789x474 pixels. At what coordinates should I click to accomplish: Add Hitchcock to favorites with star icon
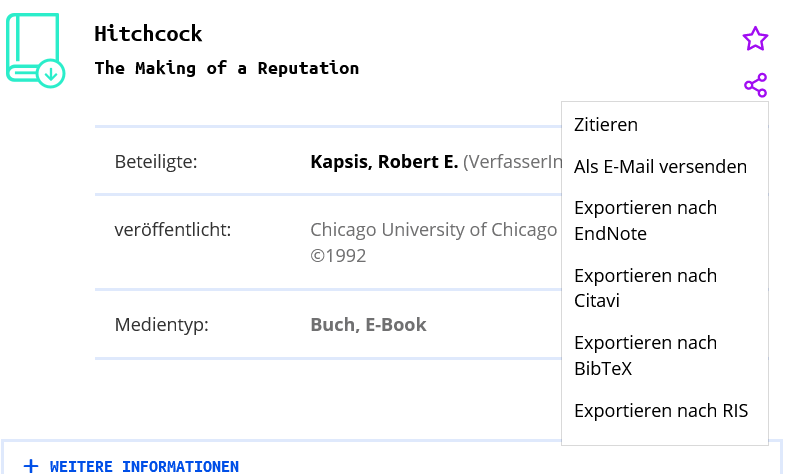click(x=755, y=39)
